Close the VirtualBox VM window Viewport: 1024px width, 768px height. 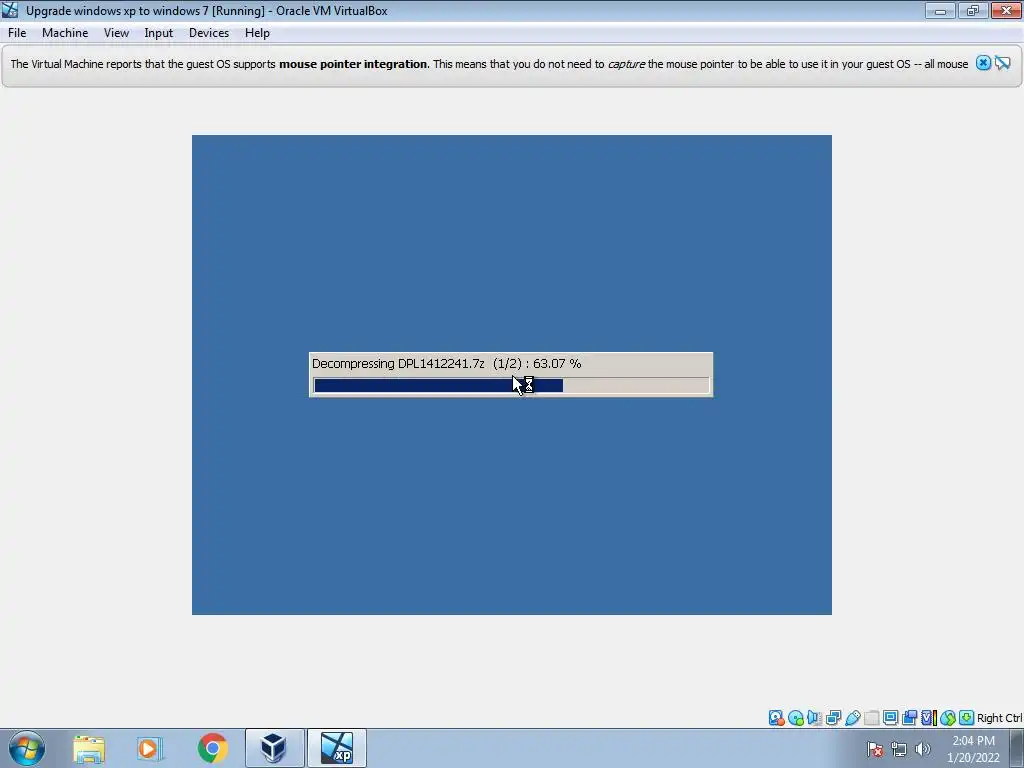click(x=1006, y=10)
